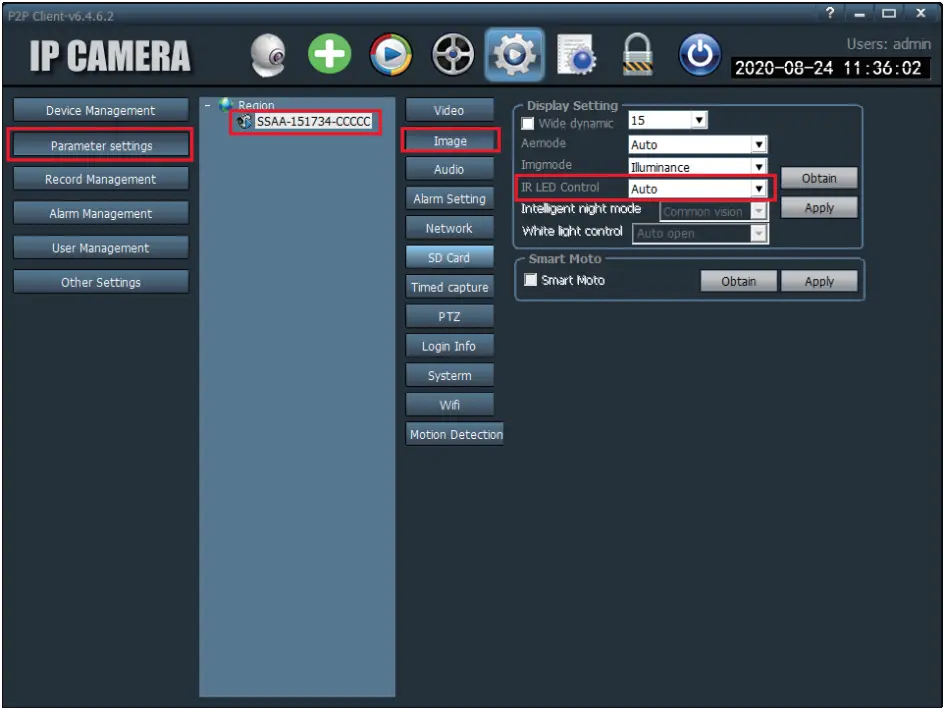
Task: Click Obtain in Smart Moto group
Action: coord(738,281)
